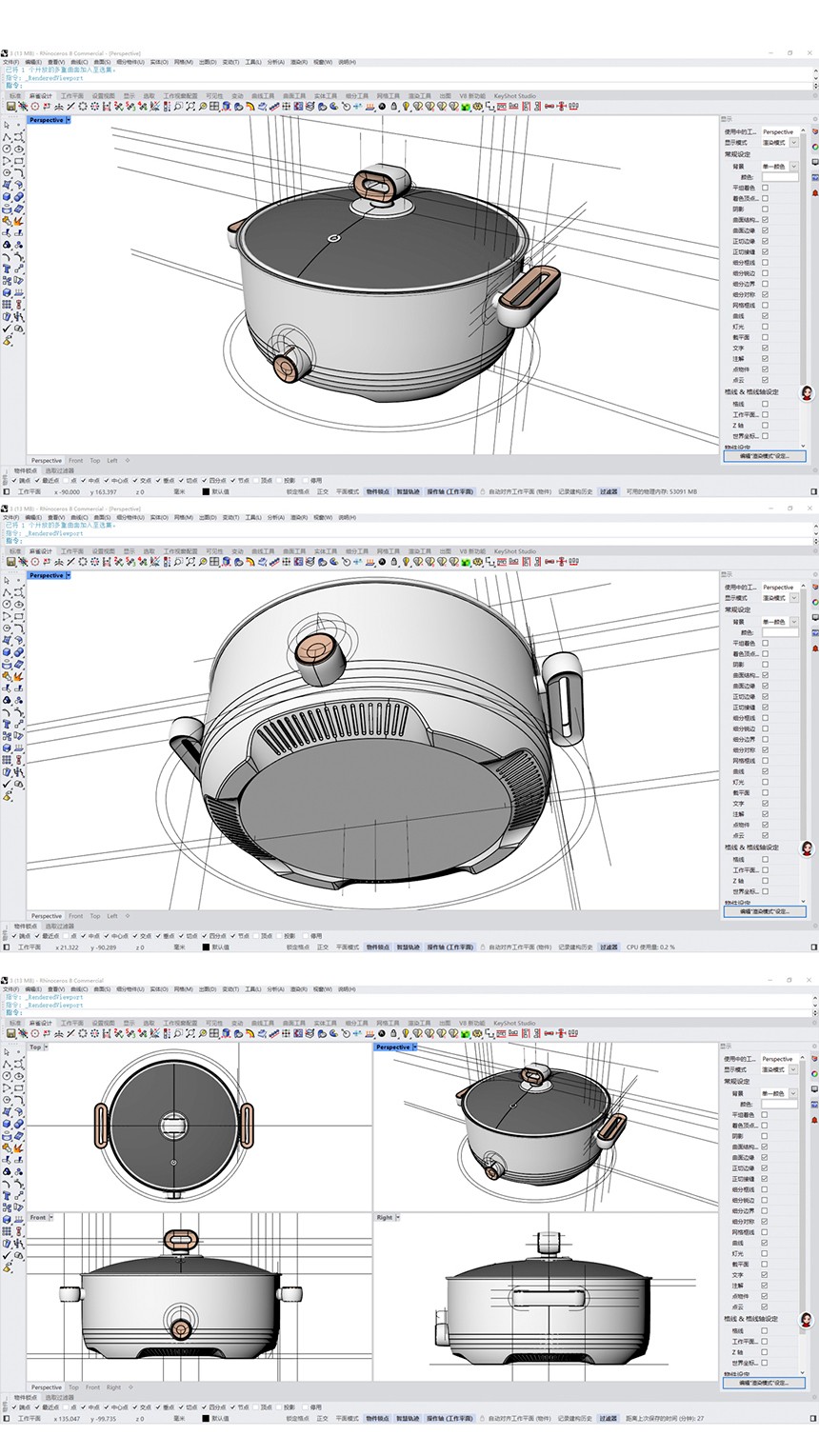Toggle 点云 checkbox in bottom window display panel
Viewport: 819px width, 1456px height.
765,1307
